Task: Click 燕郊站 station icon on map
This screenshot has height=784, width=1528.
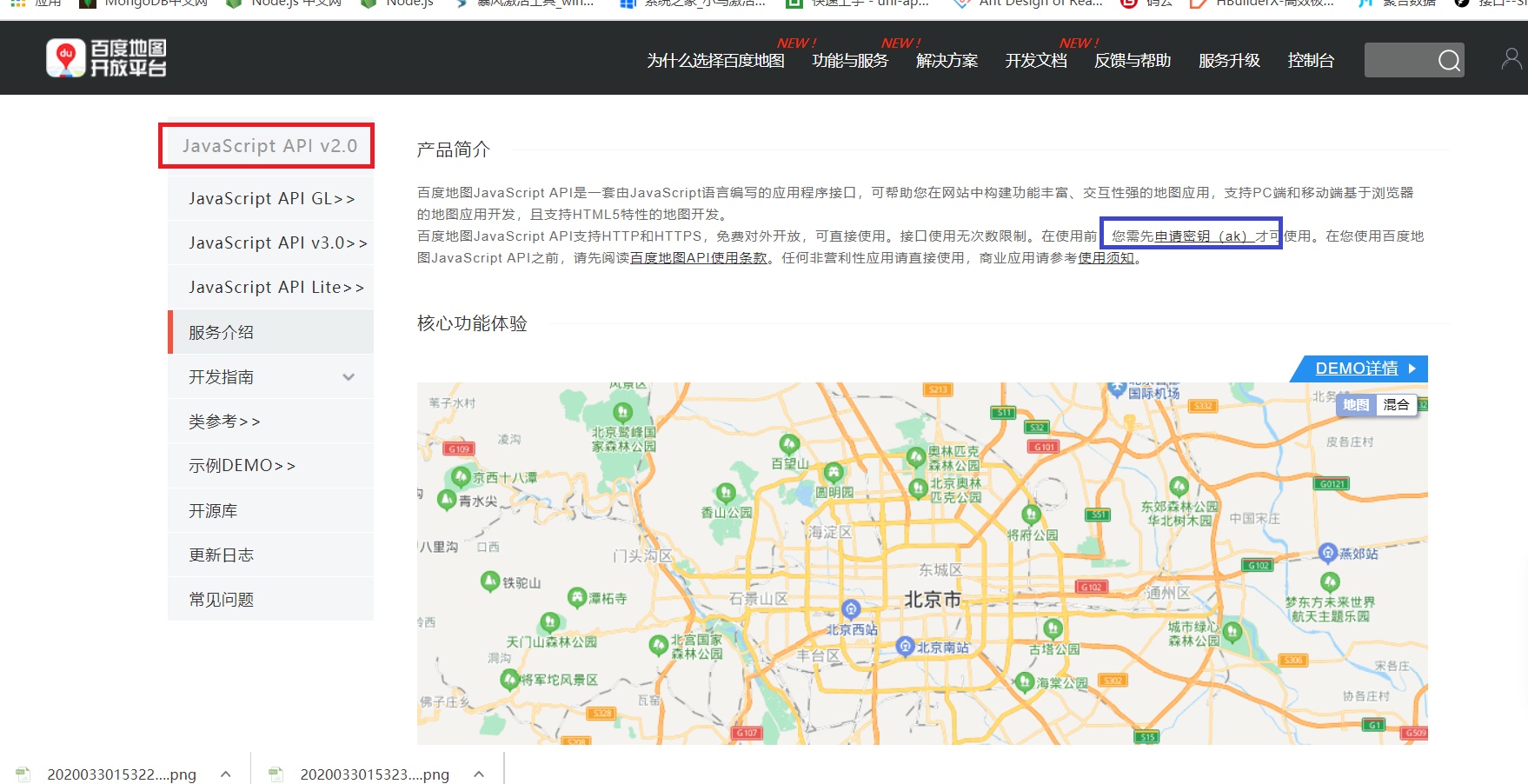Action: (x=1327, y=553)
